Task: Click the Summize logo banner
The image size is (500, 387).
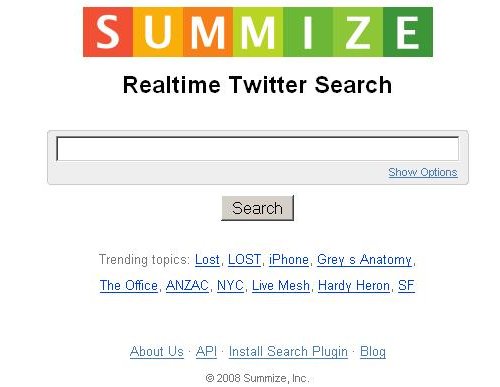Action: 258,32
